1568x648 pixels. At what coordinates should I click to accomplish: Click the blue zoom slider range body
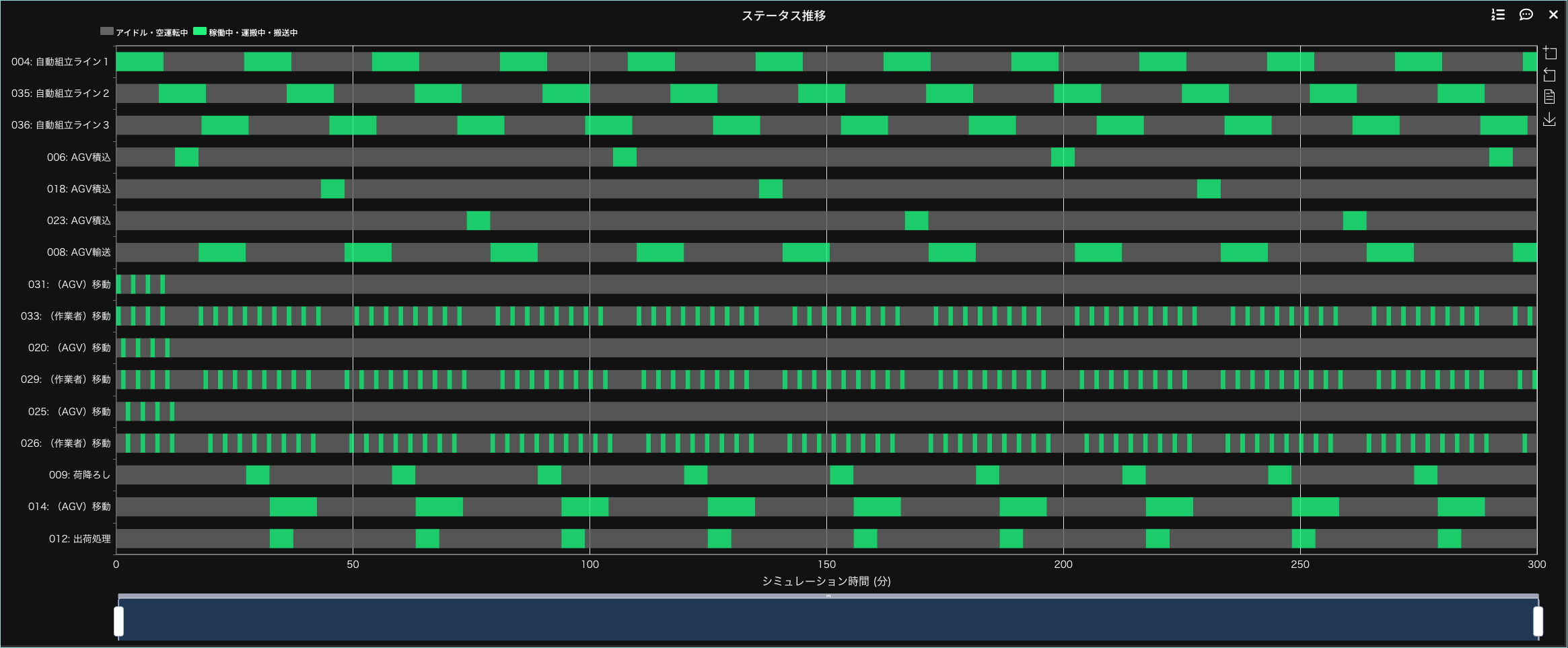pos(828,619)
